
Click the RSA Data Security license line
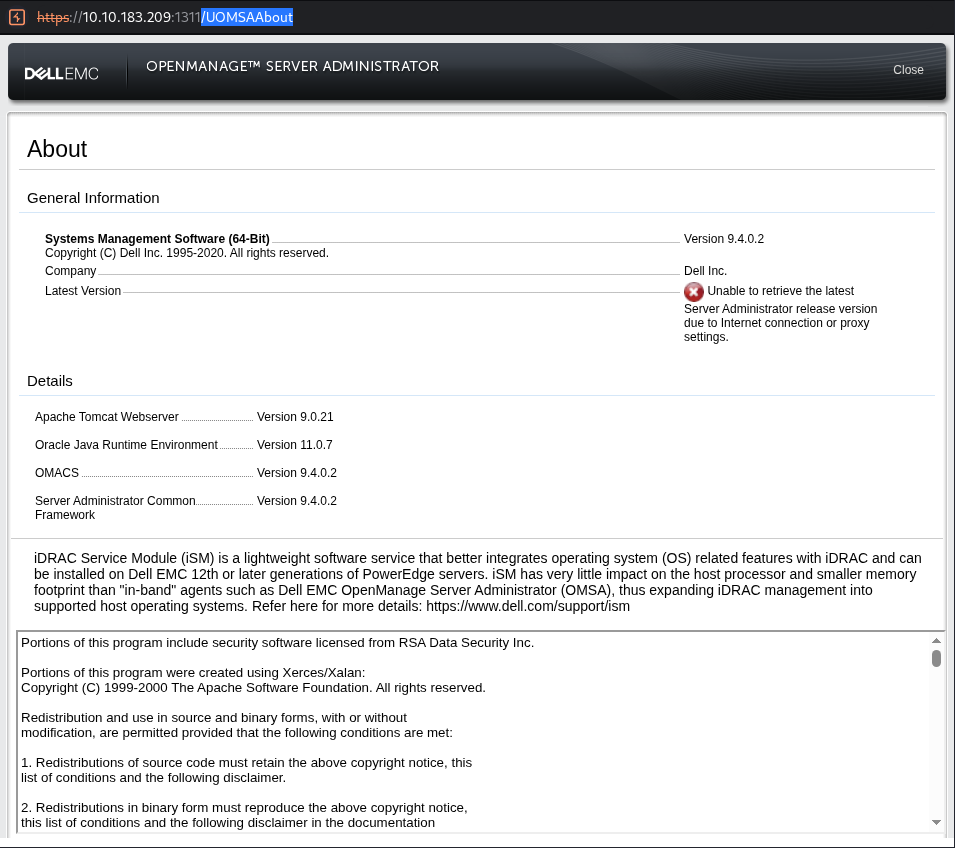click(277, 643)
